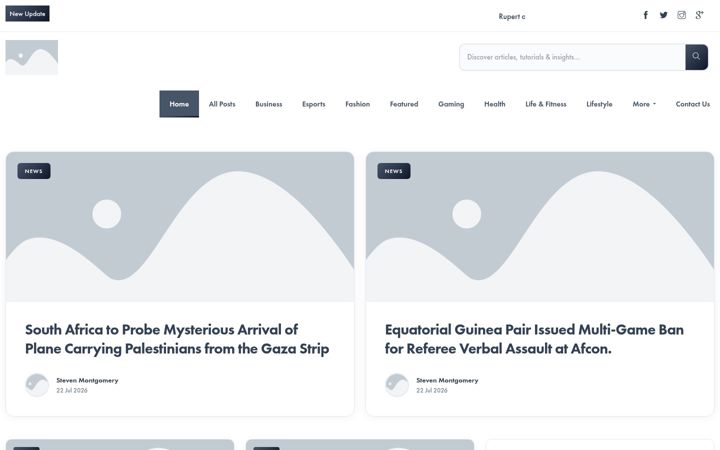Open the South Africa to Probe headline
This screenshot has width=720, height=450.
pos(177,339)
